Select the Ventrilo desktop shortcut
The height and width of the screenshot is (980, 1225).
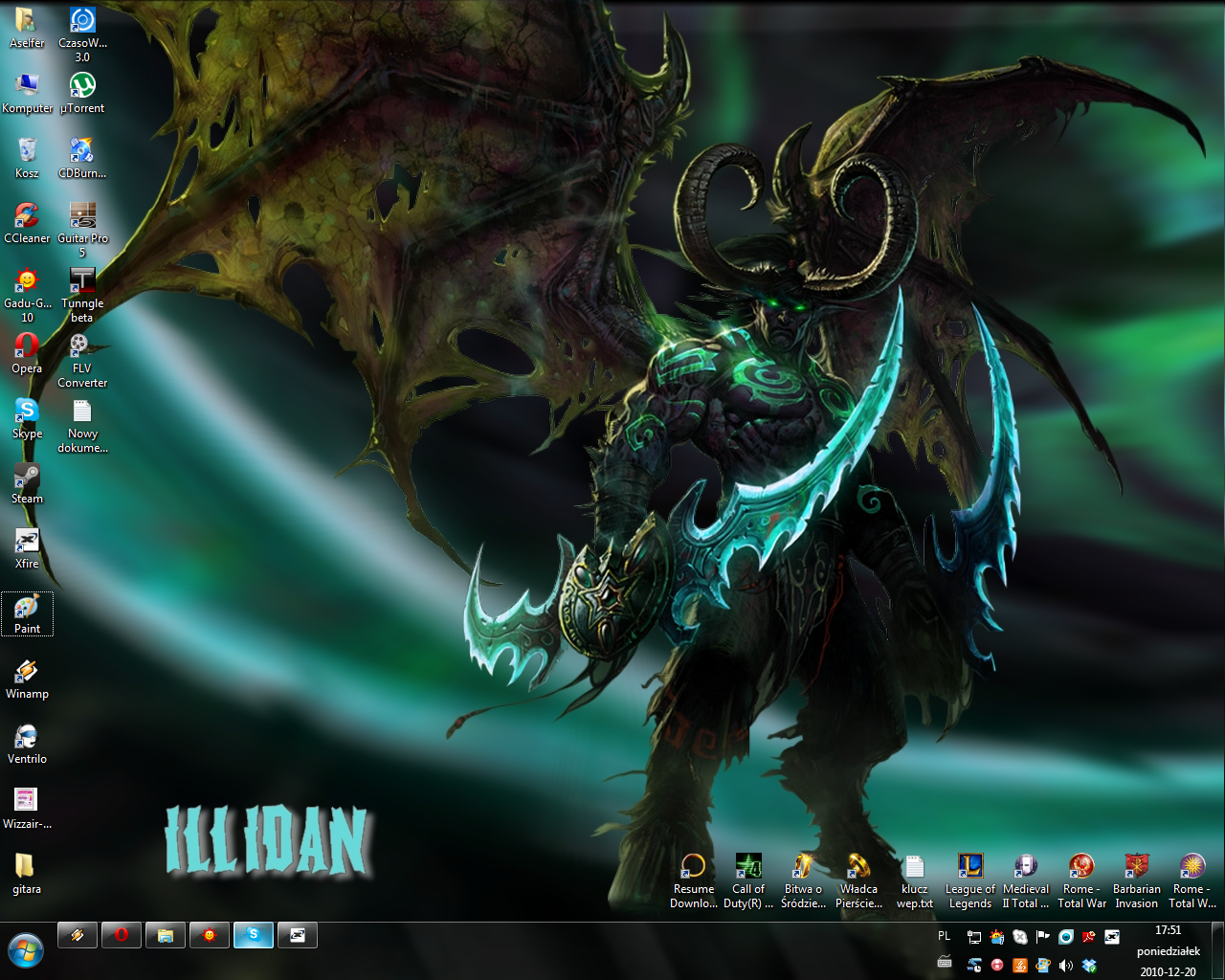click(x=27, y=745)
